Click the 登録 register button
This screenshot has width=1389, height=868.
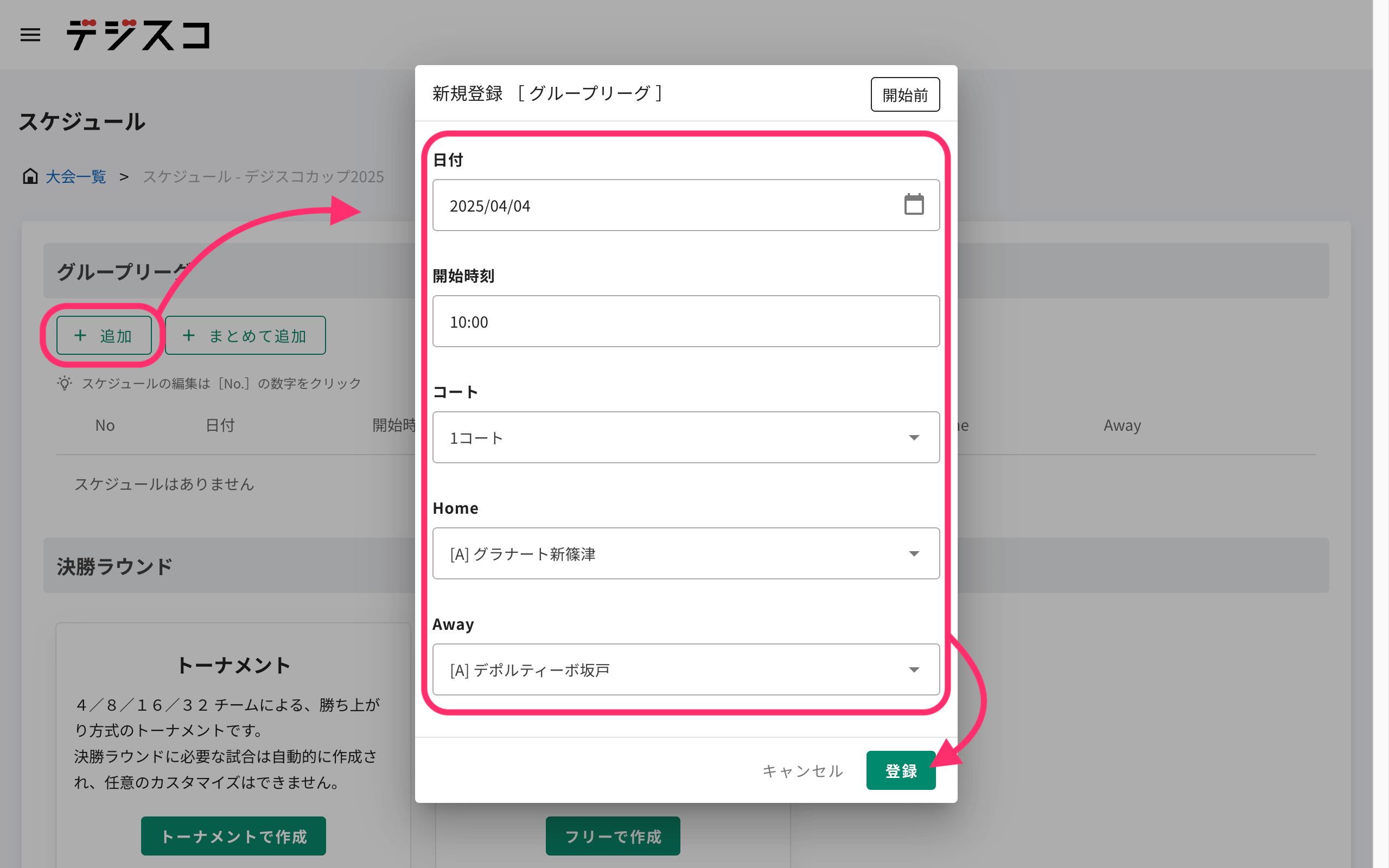coord(900,770)
